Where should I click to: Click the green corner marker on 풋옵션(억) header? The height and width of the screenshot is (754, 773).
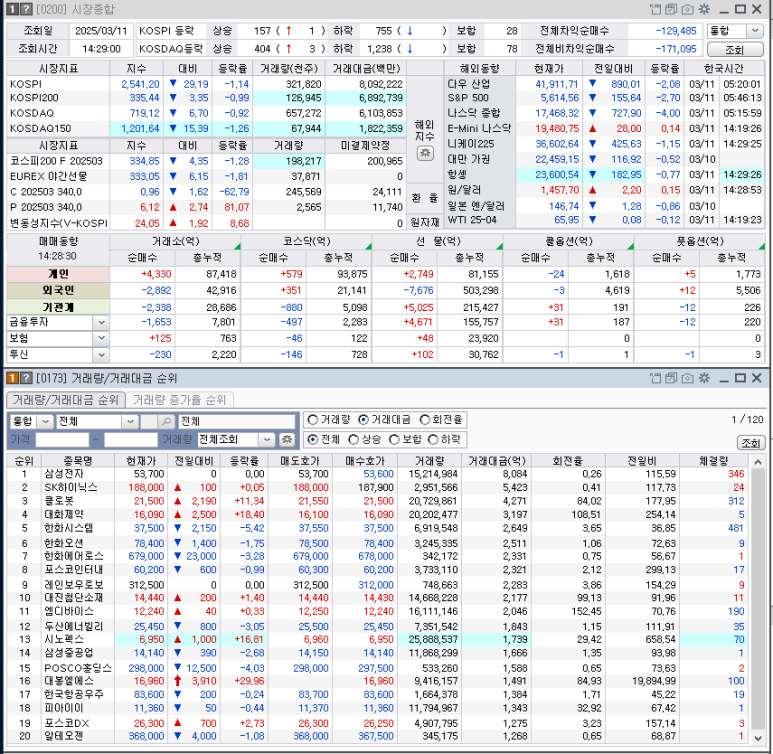[762, 246]
